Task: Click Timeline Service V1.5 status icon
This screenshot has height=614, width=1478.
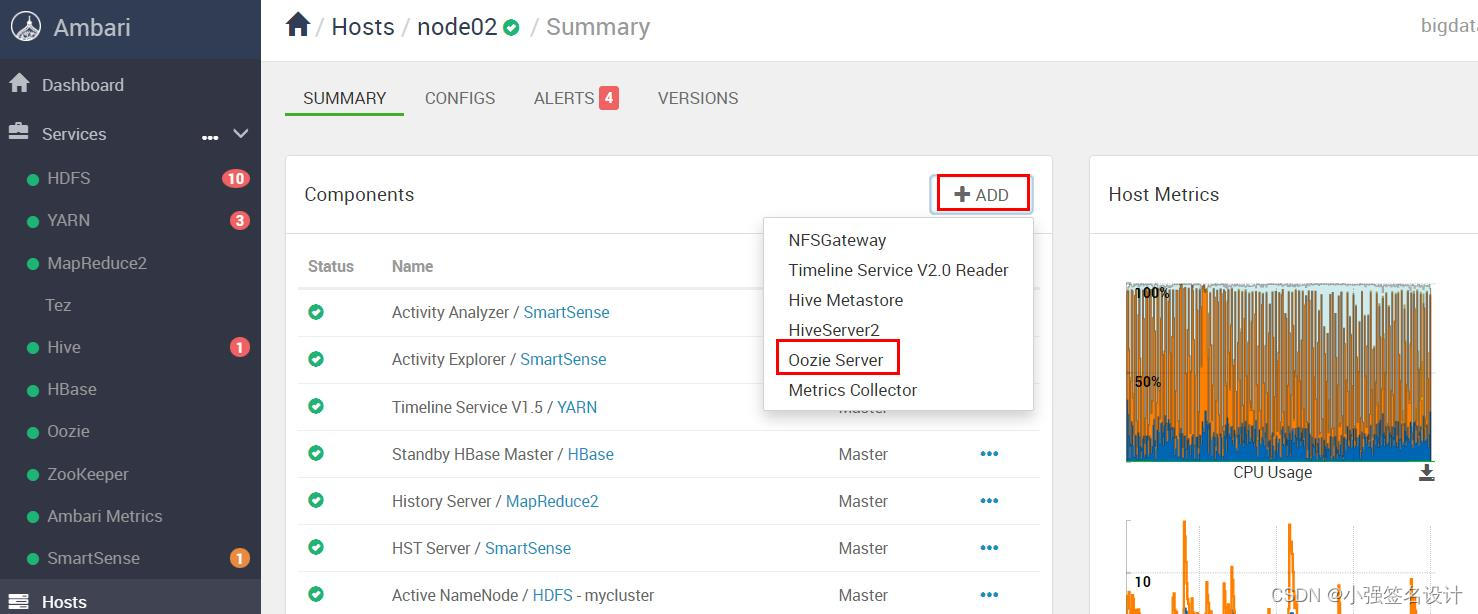Action: point(316,406)
